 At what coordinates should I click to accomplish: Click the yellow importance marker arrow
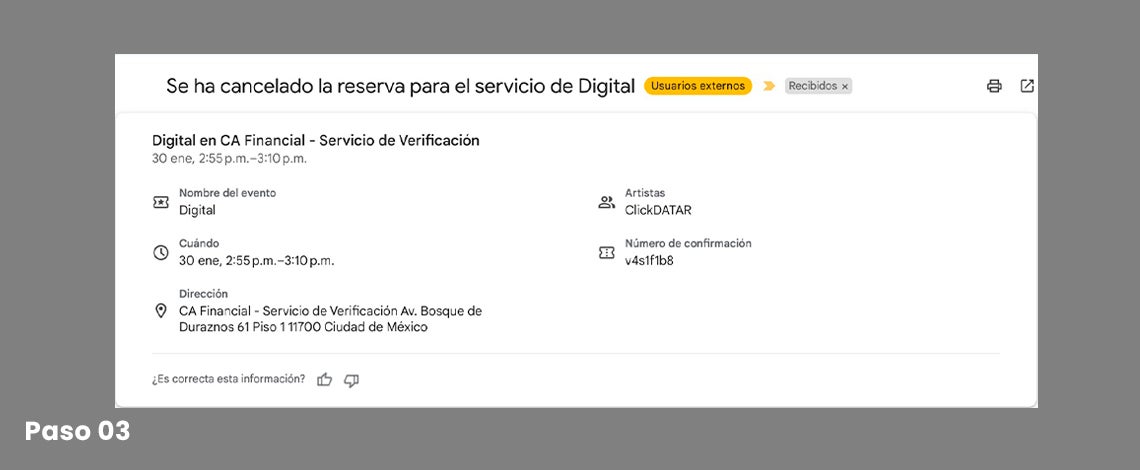coord(769,86)
